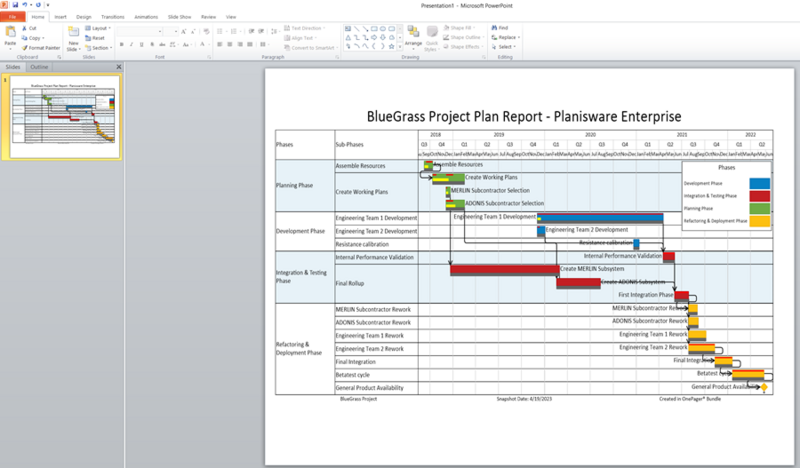This screenshot has width=800, height=468.
Task: Close the slides thumbnail pane
Action: pos(119,67)
